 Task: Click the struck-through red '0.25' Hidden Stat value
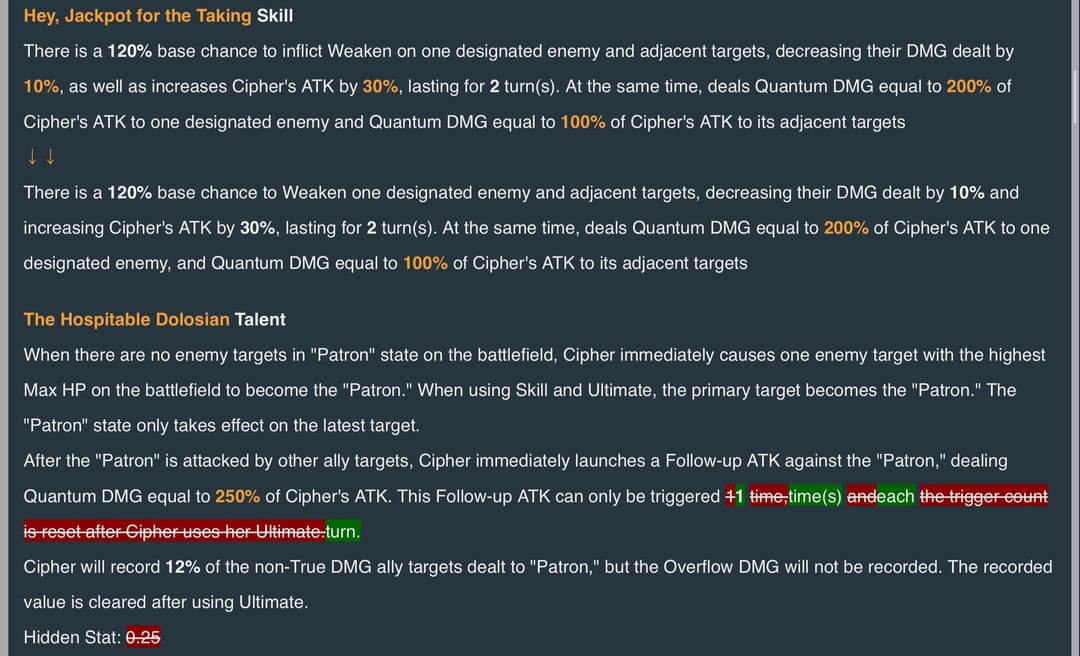point(143,637)
